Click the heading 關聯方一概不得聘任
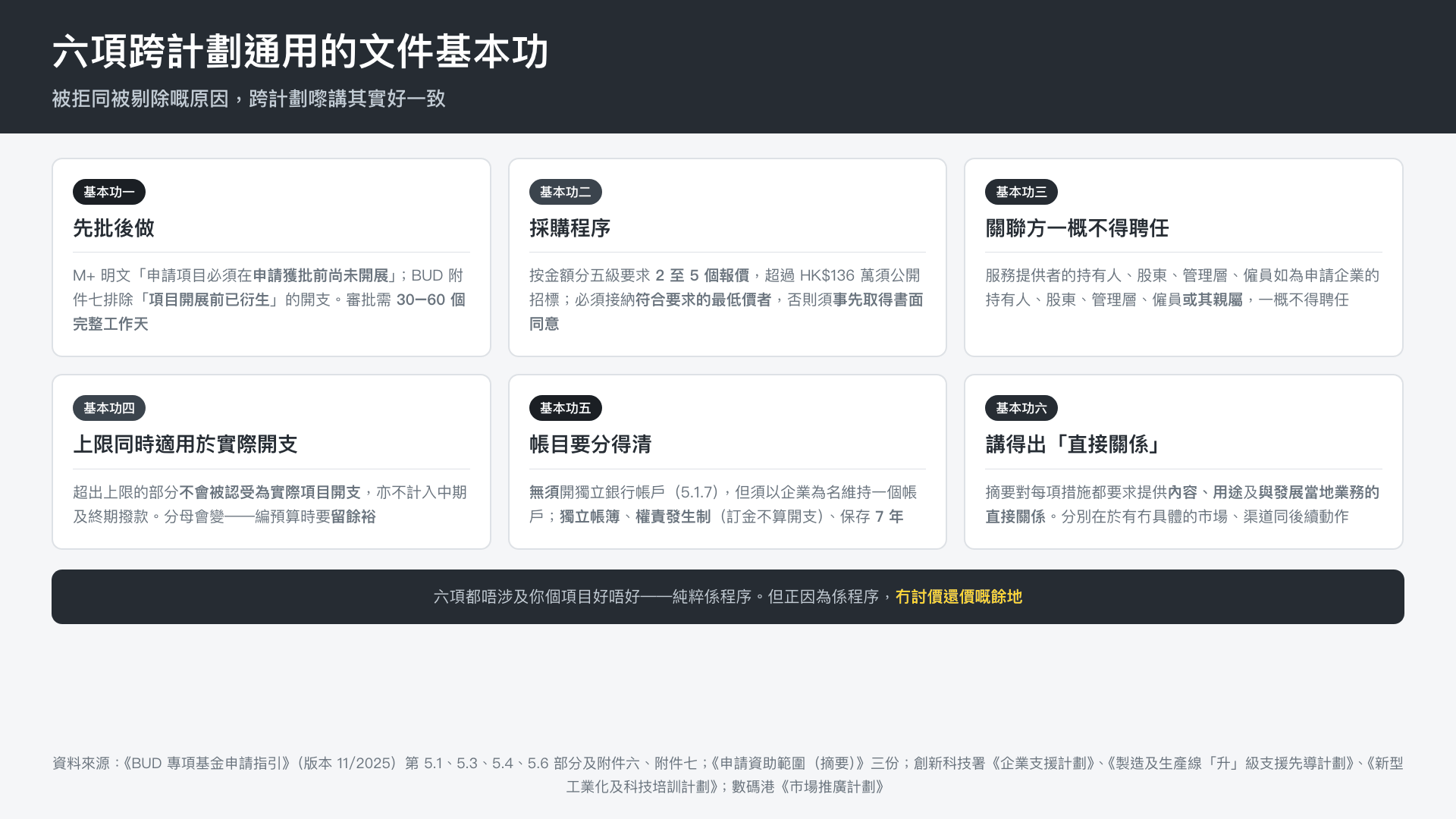This screenshot has height=819, width=1456. click(x=1077, y=228)
